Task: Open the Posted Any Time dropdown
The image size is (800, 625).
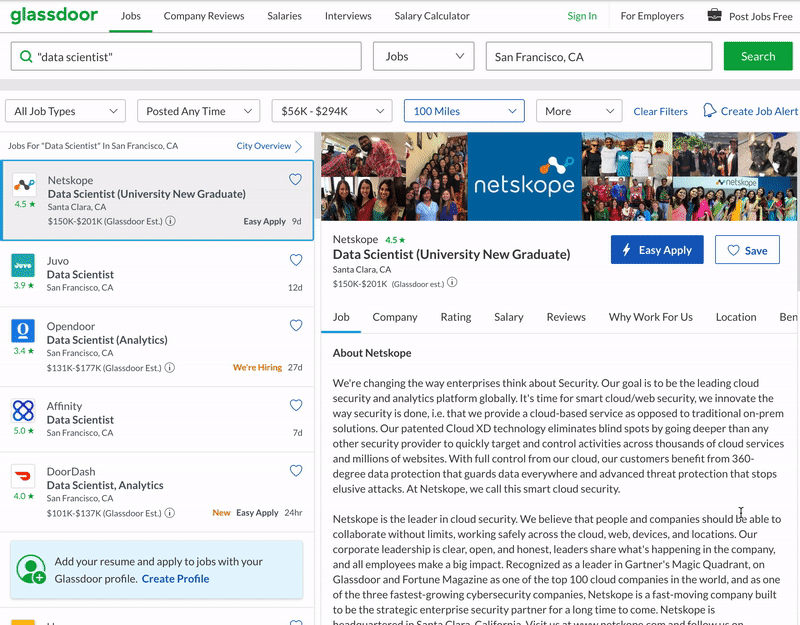Action: point(198,111)
